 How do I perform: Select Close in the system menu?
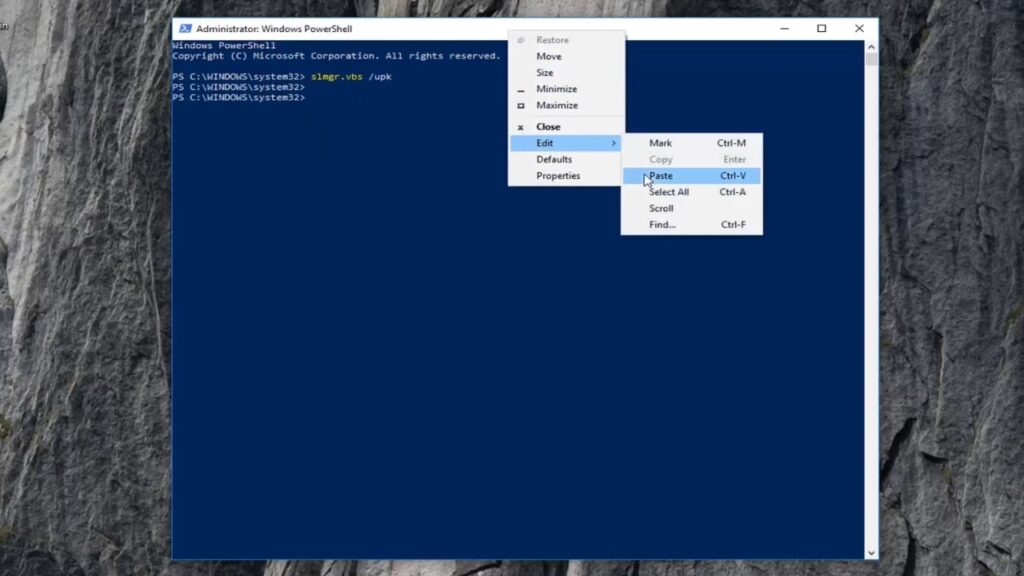[x=566, y=127]
